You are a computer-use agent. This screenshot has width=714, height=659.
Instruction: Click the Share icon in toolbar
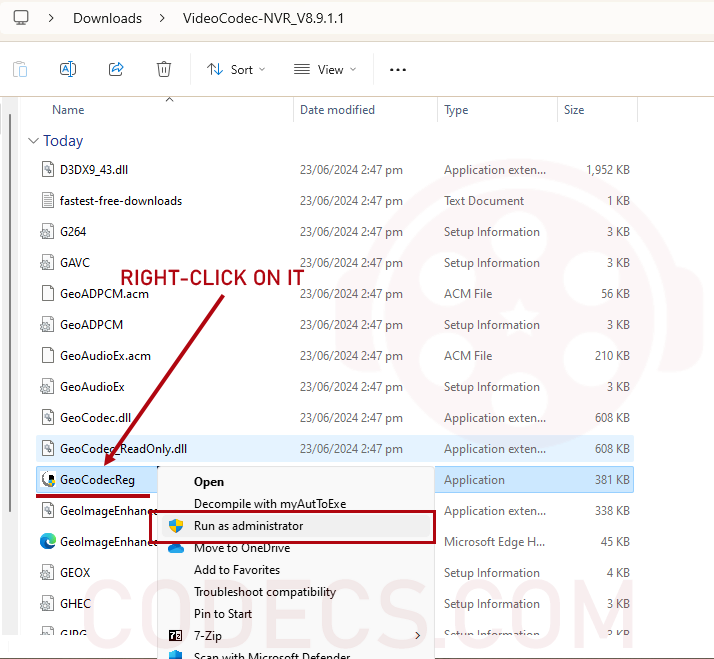(116, 69)
